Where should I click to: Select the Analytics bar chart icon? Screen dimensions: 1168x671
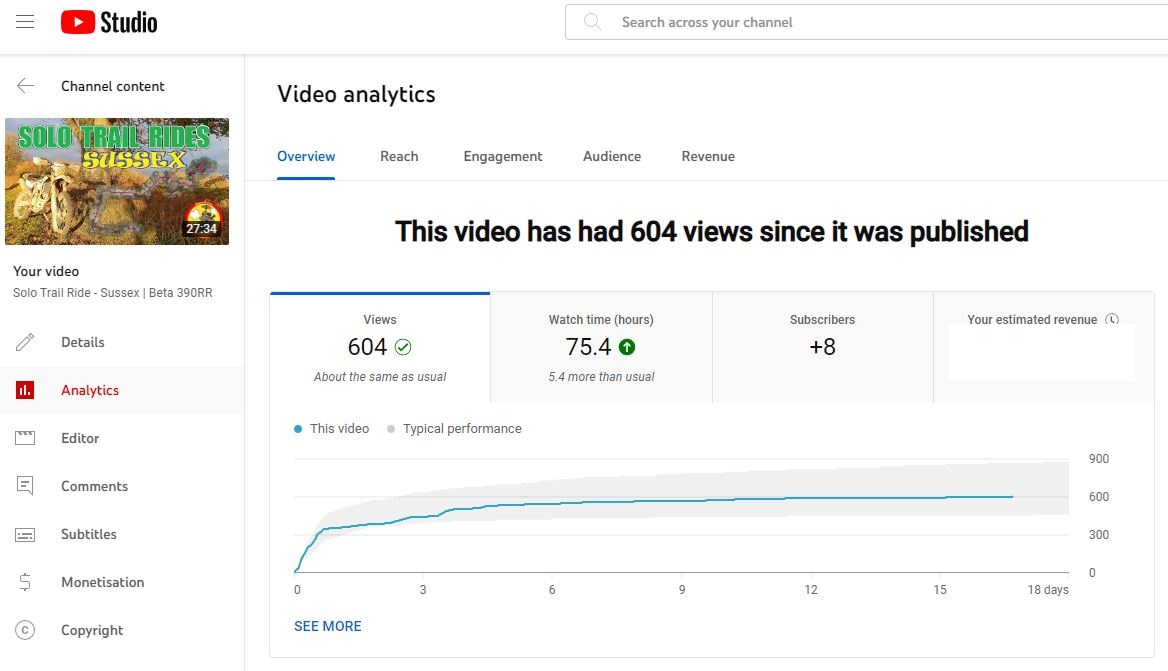click(x=25, y=389)
